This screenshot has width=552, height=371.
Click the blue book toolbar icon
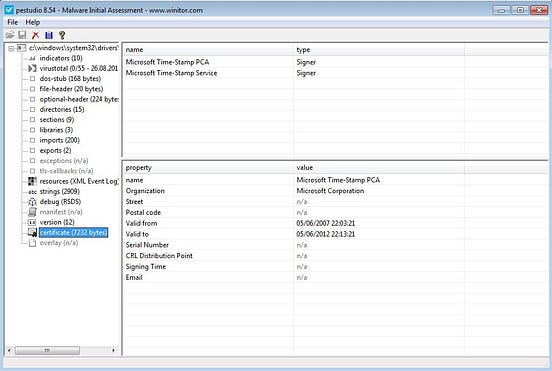coord(49,35)
